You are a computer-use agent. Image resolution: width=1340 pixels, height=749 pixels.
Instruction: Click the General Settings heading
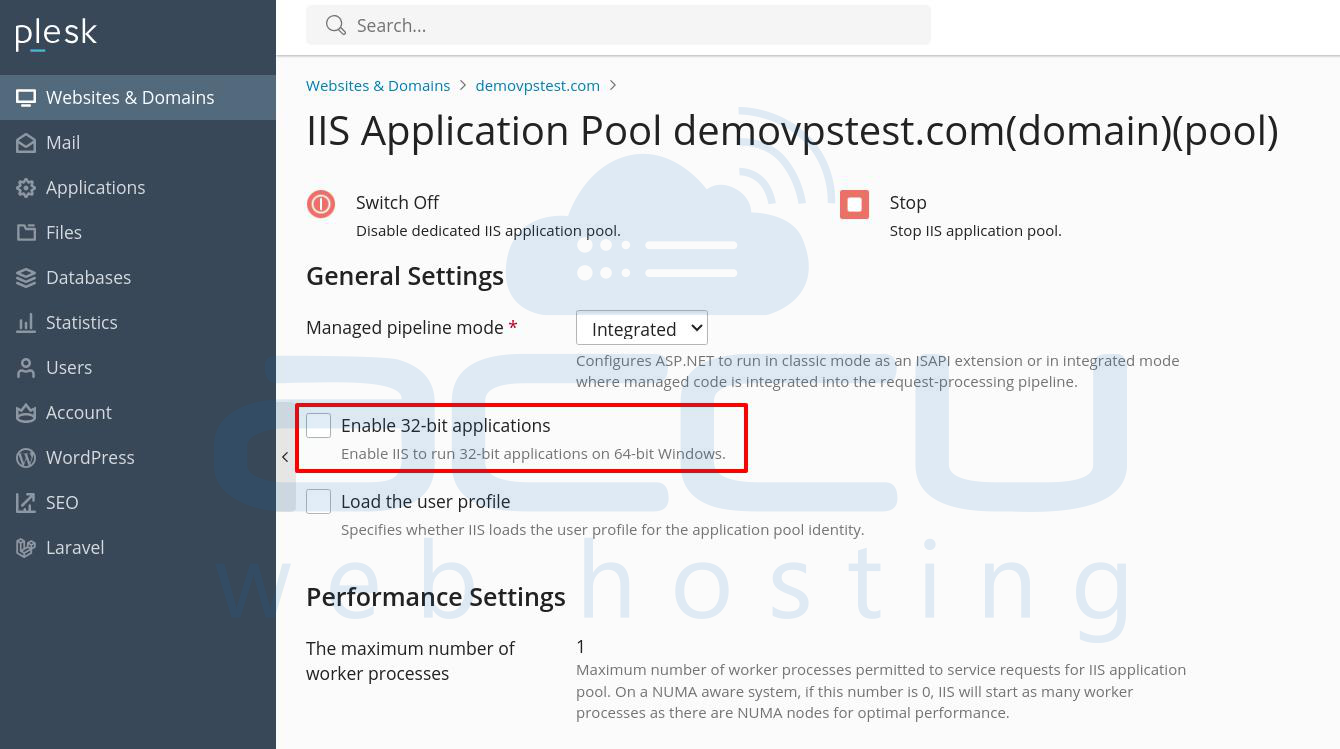405,276
